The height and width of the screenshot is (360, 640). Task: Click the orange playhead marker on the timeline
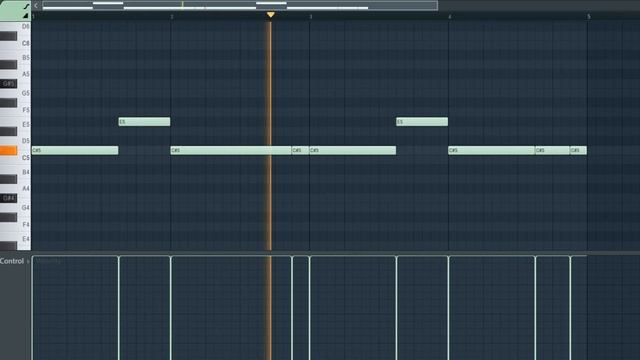click(x=271, y=15)
